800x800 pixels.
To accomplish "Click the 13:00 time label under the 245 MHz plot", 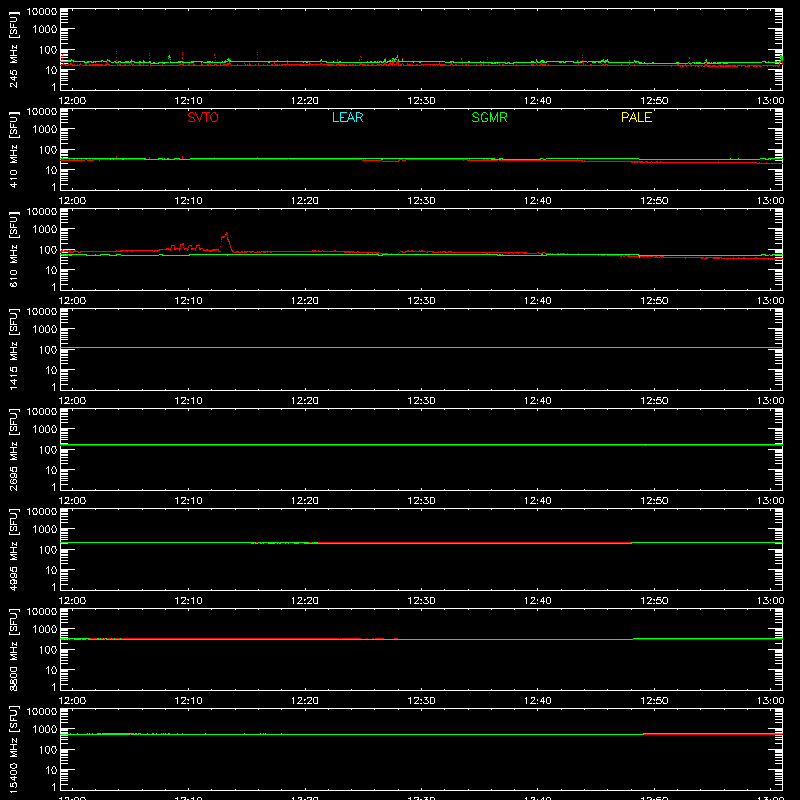I will click(x=770, y=101).
